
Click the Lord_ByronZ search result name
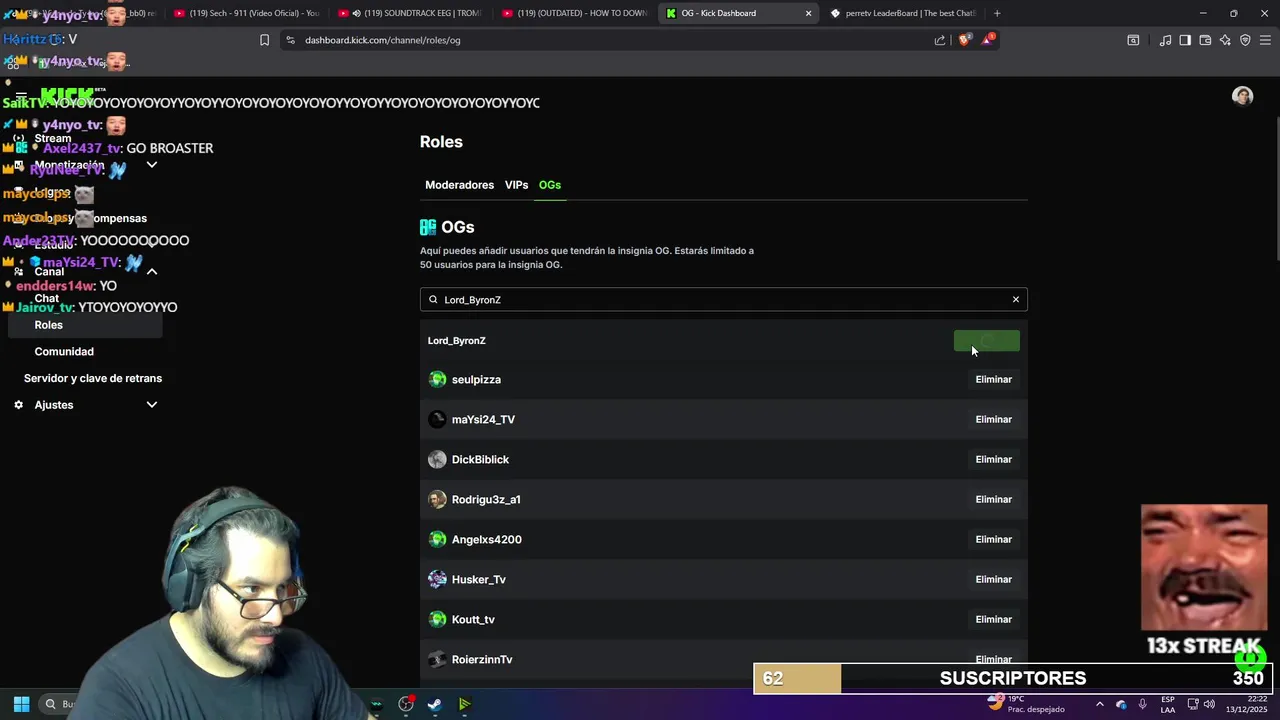tap(456, 341)
